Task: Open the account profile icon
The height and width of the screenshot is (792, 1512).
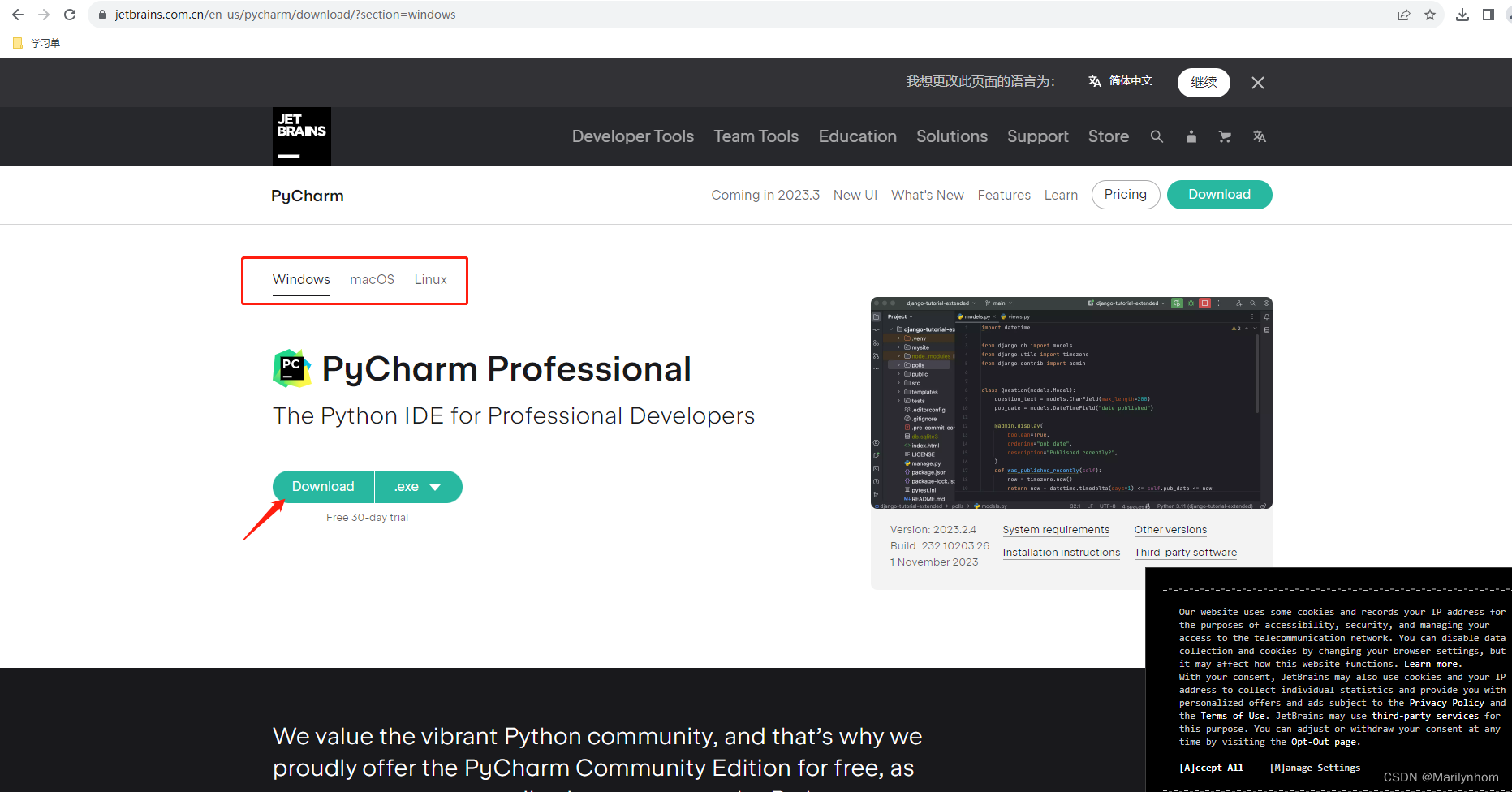Action: [1191, 136]
